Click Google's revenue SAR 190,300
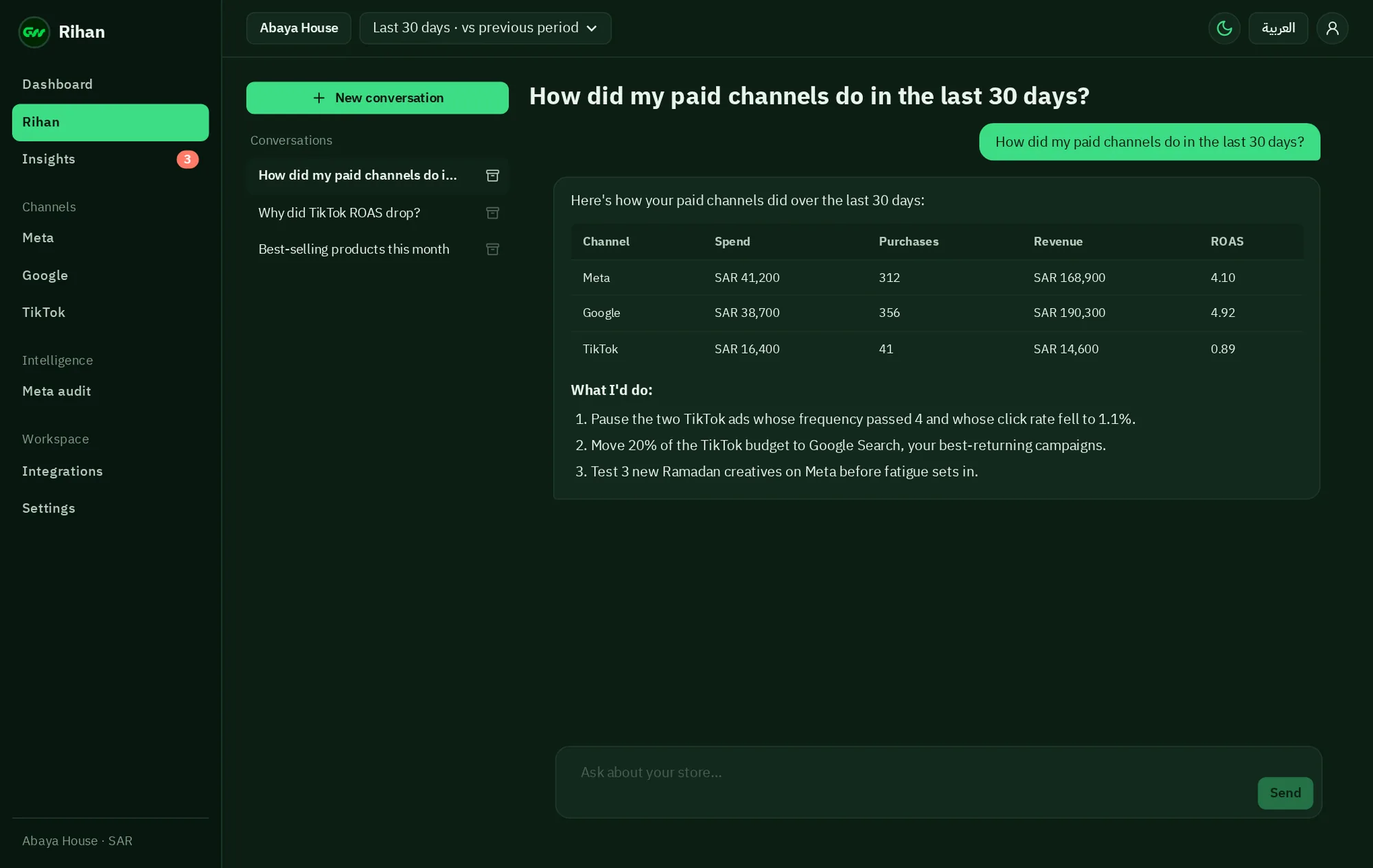The height and width of the screenshot is (868, 1373). 1069,313
